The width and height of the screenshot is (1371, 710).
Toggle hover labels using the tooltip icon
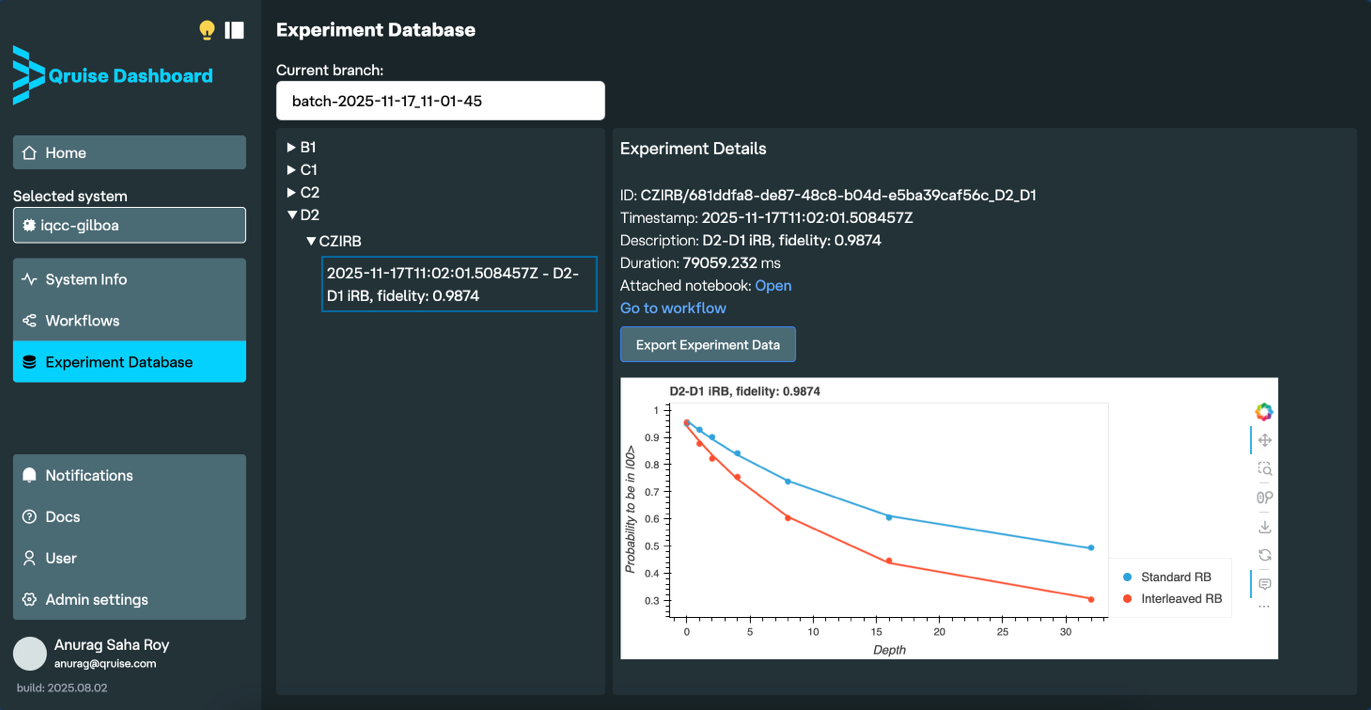(x=1264, y=584)
